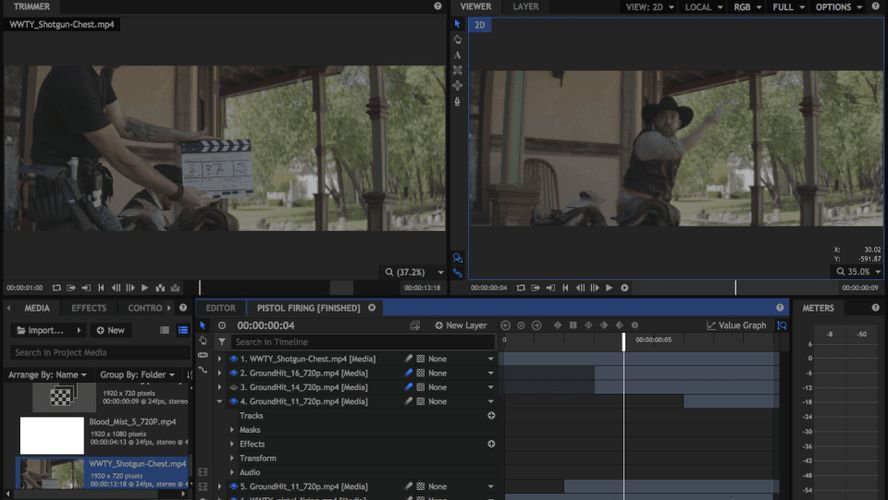The width and height of the screenshot is (888, 500).
Task: Open the VIEW: 2D dropdown
Action: pos(651,7)
